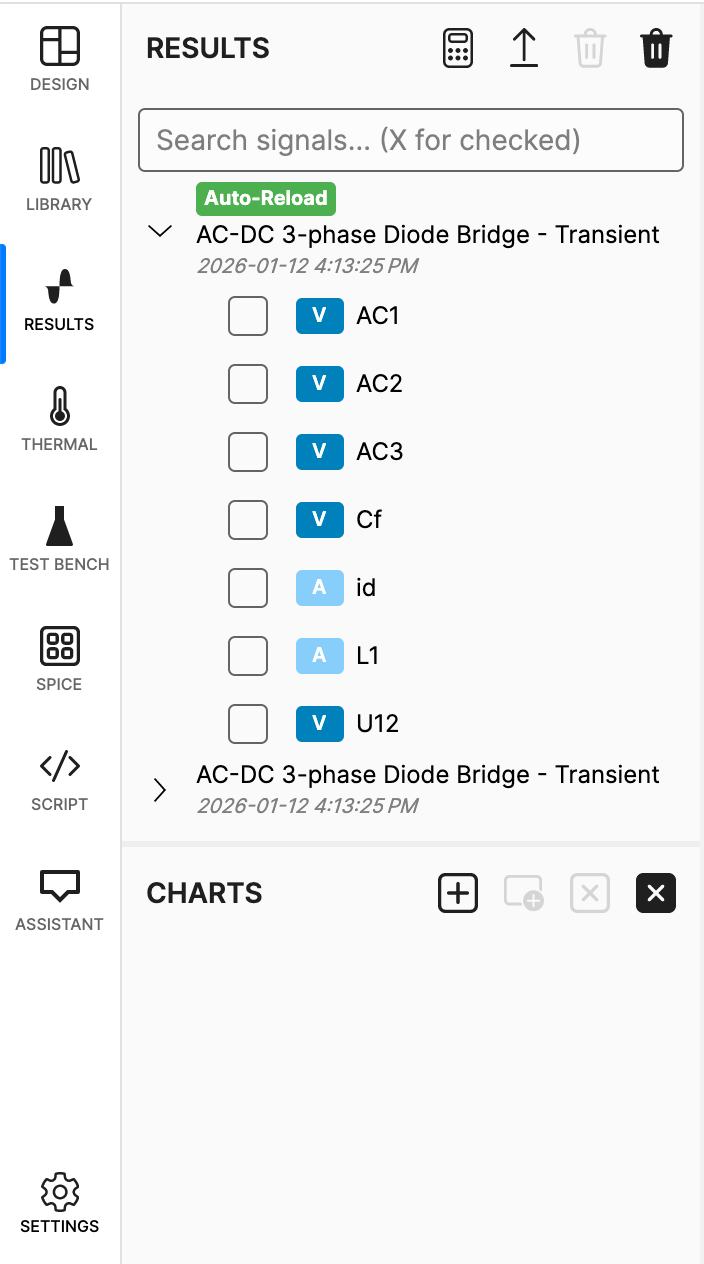Open the TEST BENCH panel
The width and height of the screenshot is (704, 1264).
pos(59,537)
